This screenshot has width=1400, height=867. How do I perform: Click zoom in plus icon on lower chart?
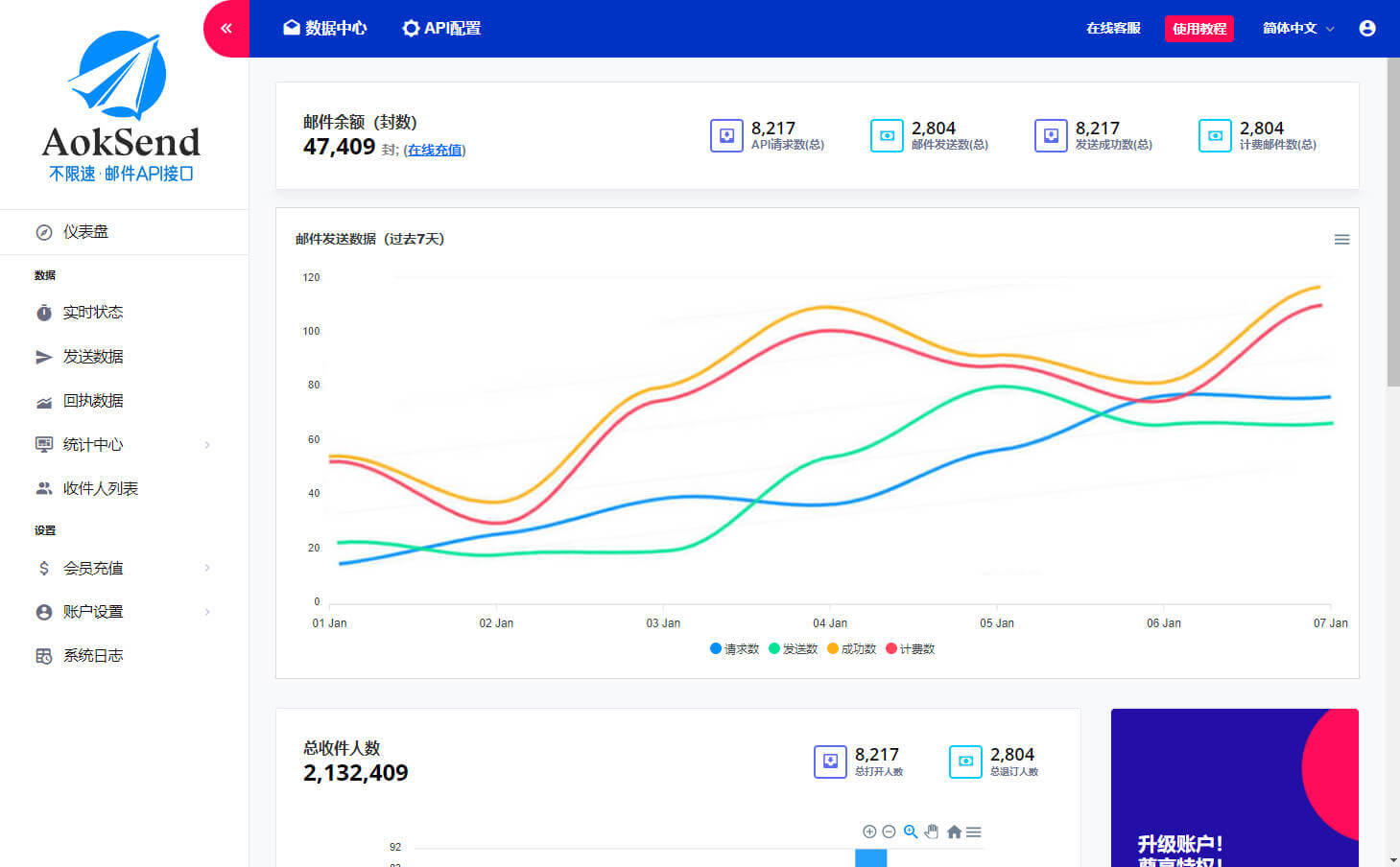(x=869, y=832)
